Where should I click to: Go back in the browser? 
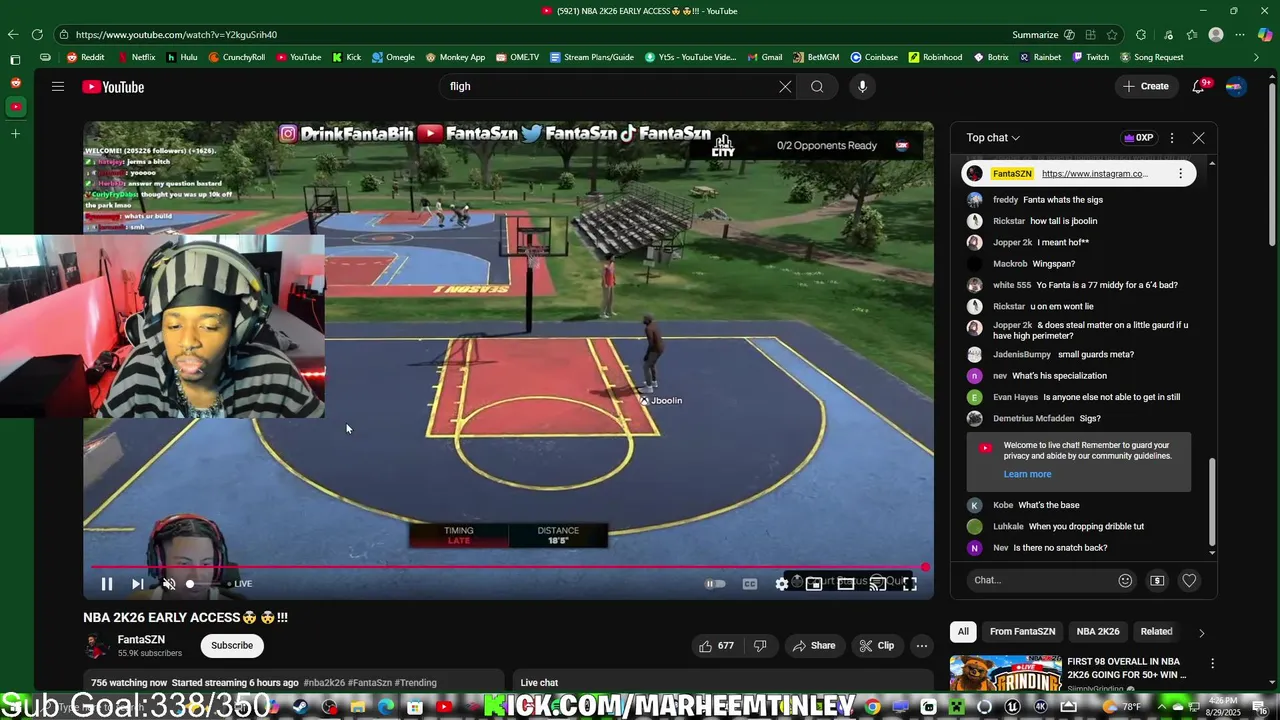pos(13,34)
